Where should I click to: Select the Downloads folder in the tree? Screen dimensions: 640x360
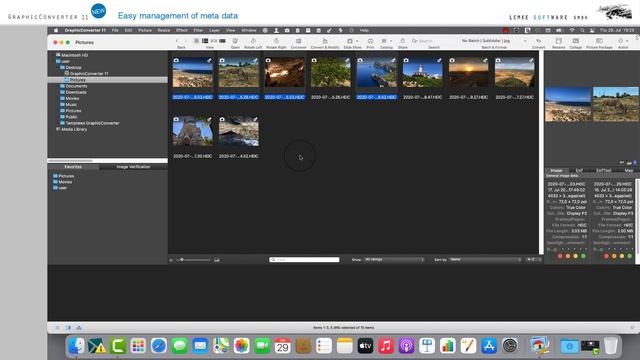[76, 92]
